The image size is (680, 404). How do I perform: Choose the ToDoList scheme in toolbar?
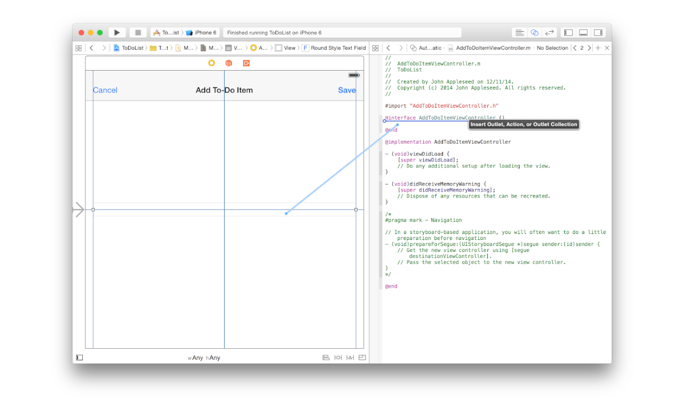[167, 33]
